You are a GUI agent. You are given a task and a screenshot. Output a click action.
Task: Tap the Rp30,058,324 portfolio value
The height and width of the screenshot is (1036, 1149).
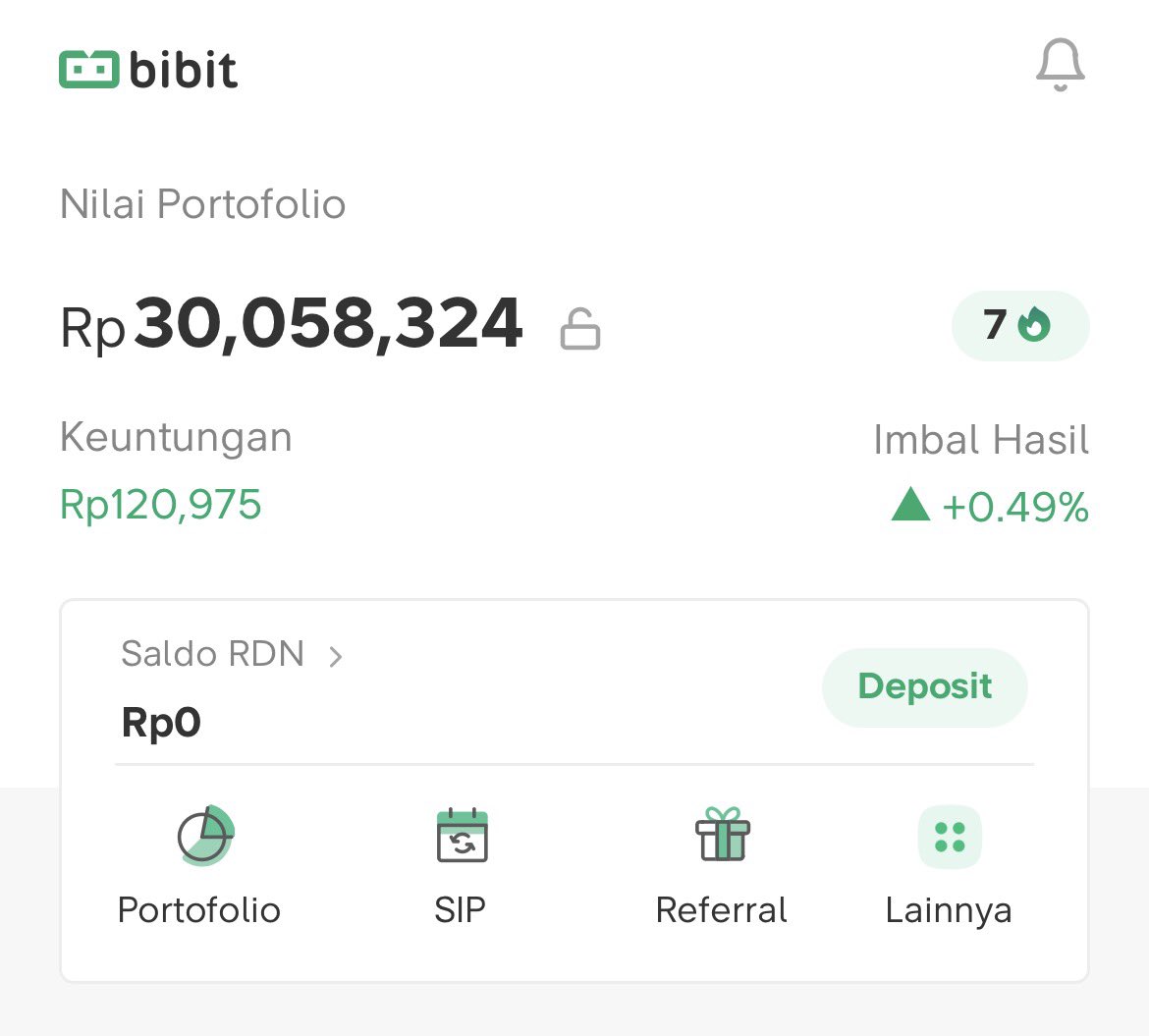click(292, 325)
